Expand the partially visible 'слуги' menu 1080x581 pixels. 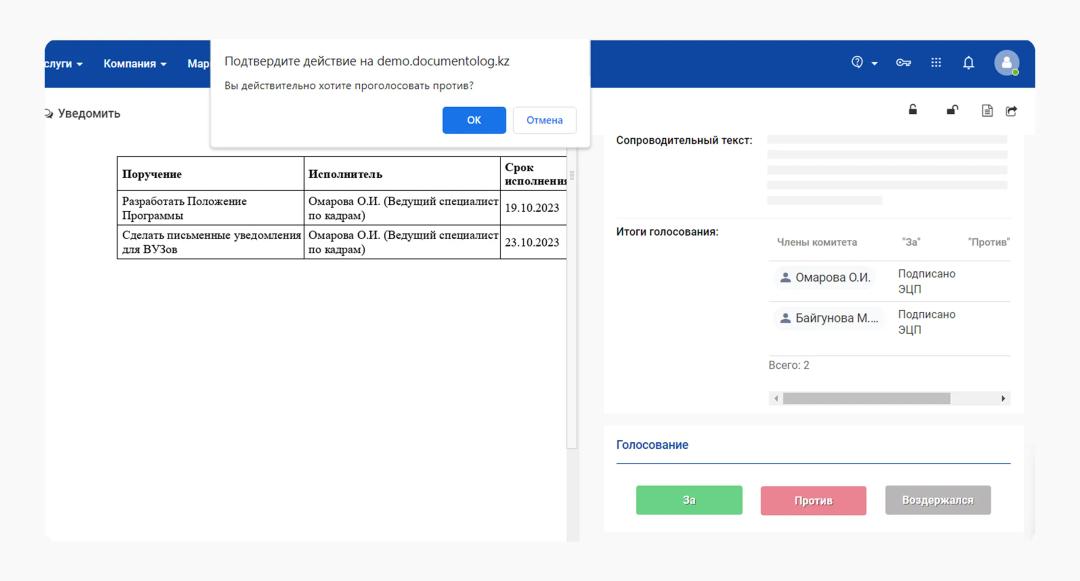tap(63, 64)
